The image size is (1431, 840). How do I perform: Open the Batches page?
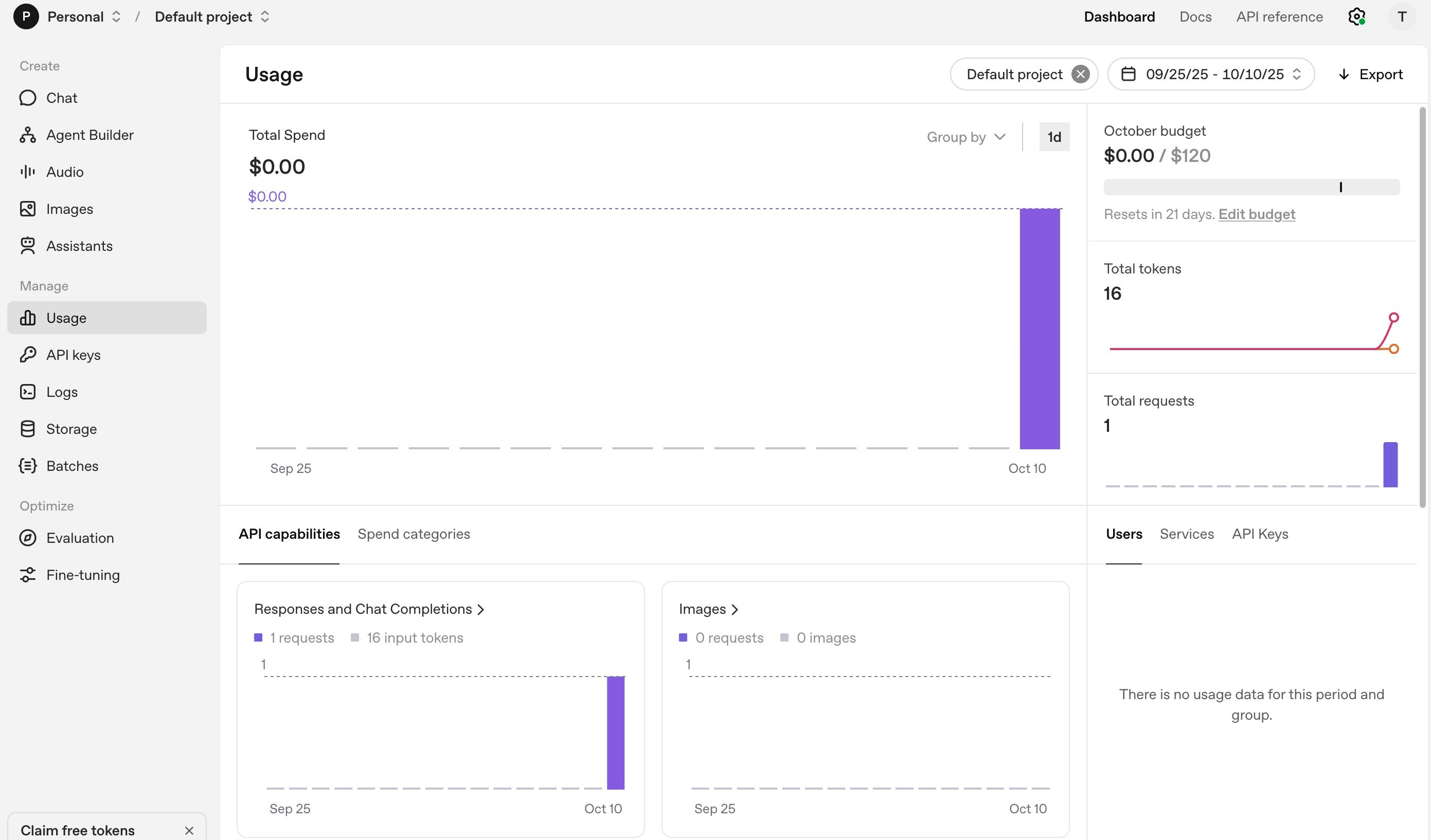point(72,466)
